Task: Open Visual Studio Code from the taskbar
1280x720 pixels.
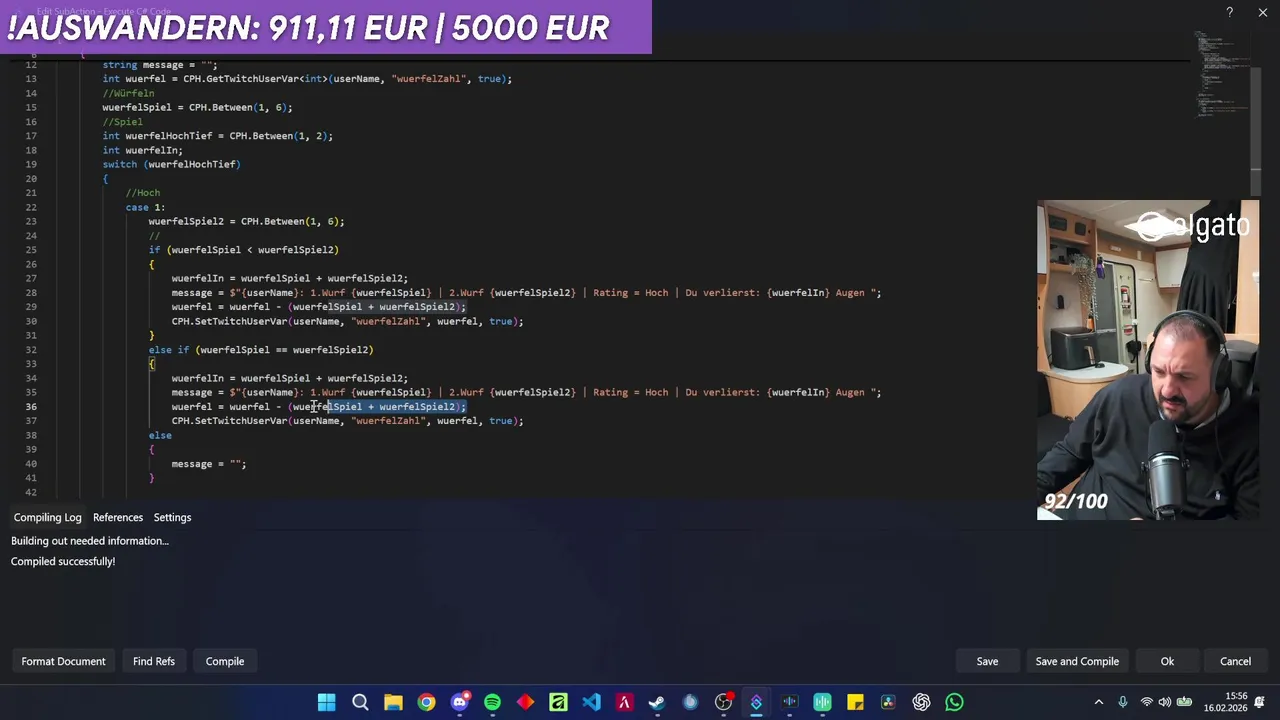Action: pyautogui.click(x=591, y=702)
